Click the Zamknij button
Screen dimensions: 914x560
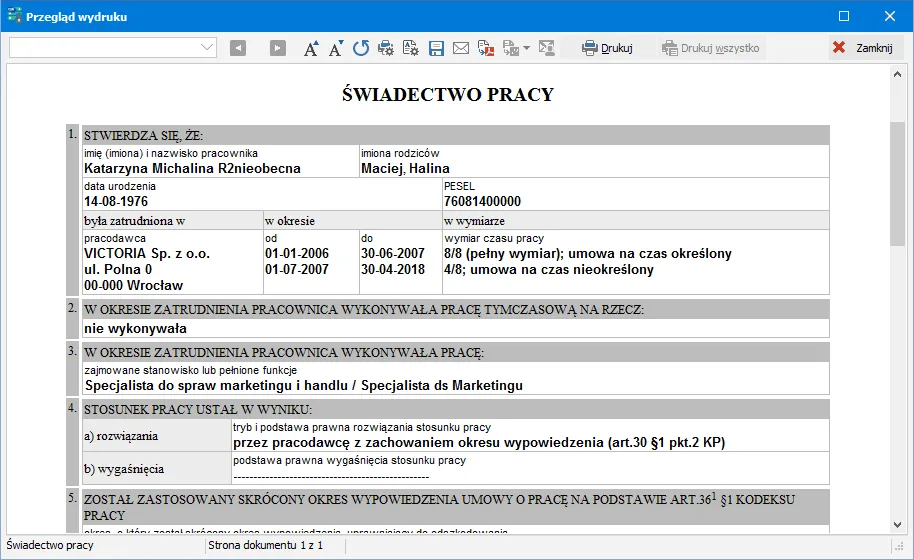[x=864, y=48]
